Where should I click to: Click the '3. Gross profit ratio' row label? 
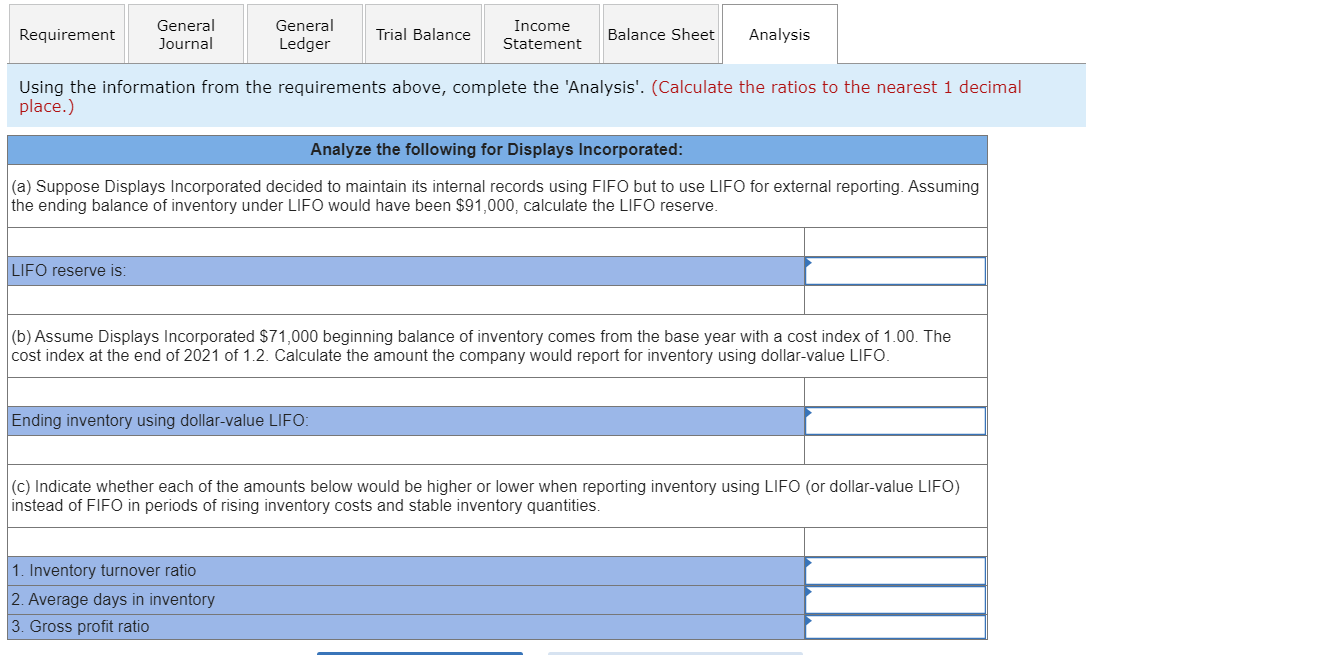click(80, 627)
